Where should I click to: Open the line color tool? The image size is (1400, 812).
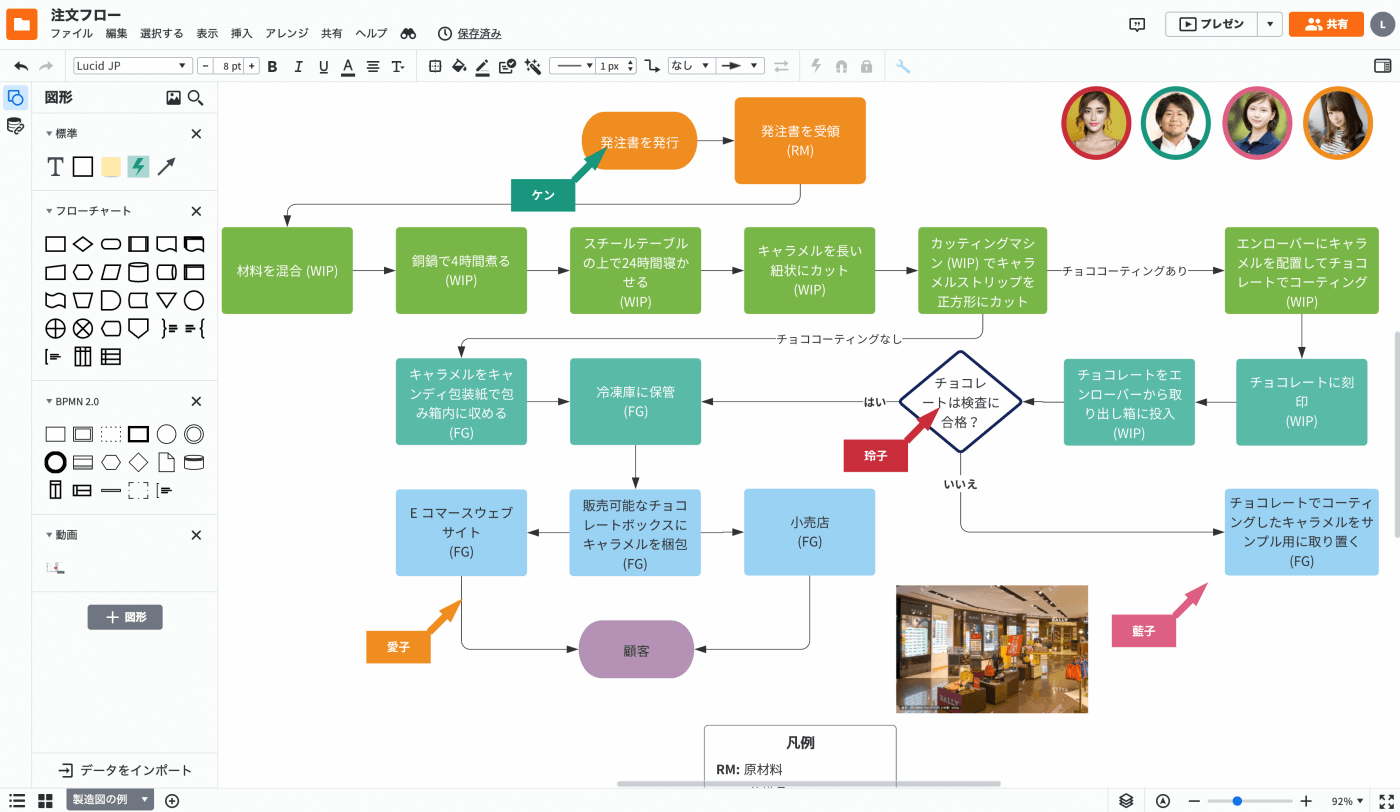[482, 66]
